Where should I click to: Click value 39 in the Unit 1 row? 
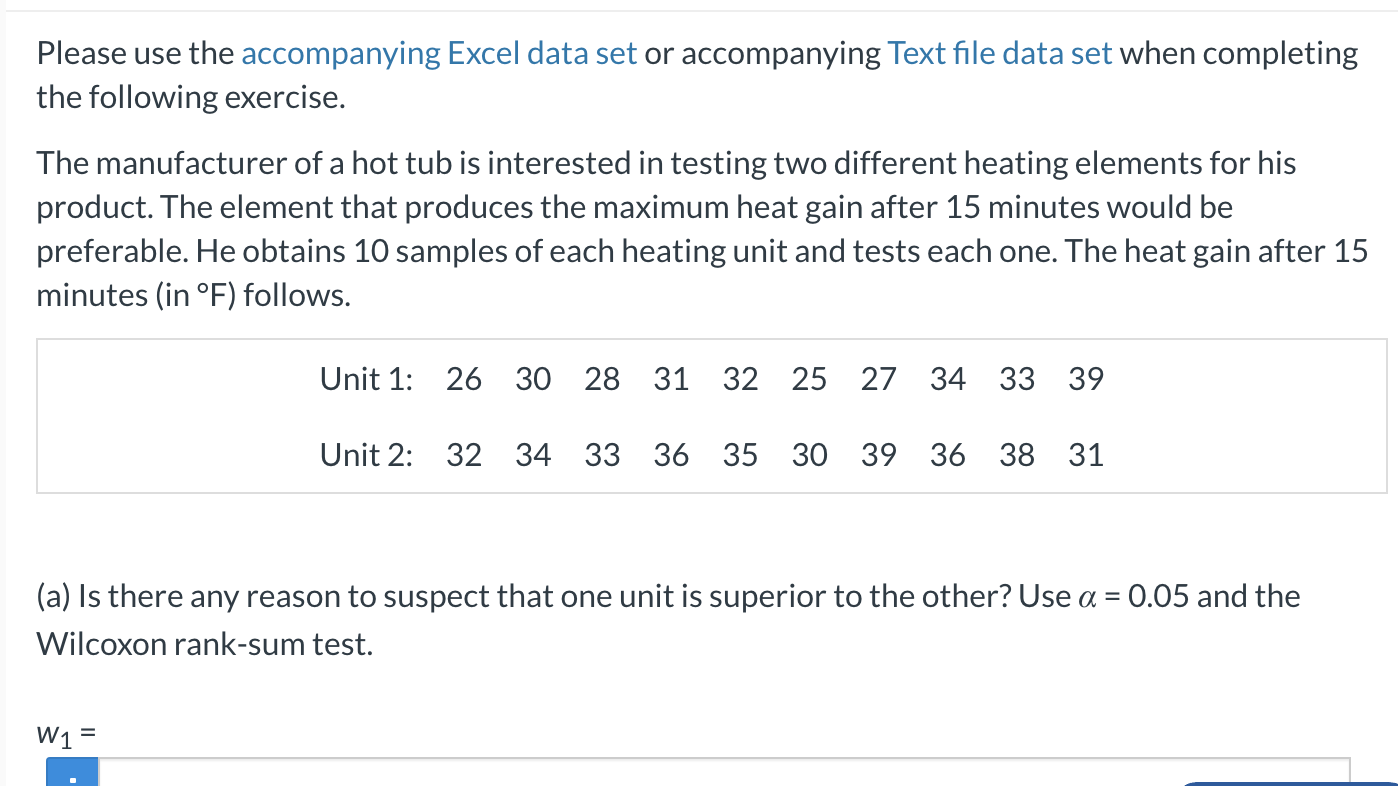coord(1086,379)
